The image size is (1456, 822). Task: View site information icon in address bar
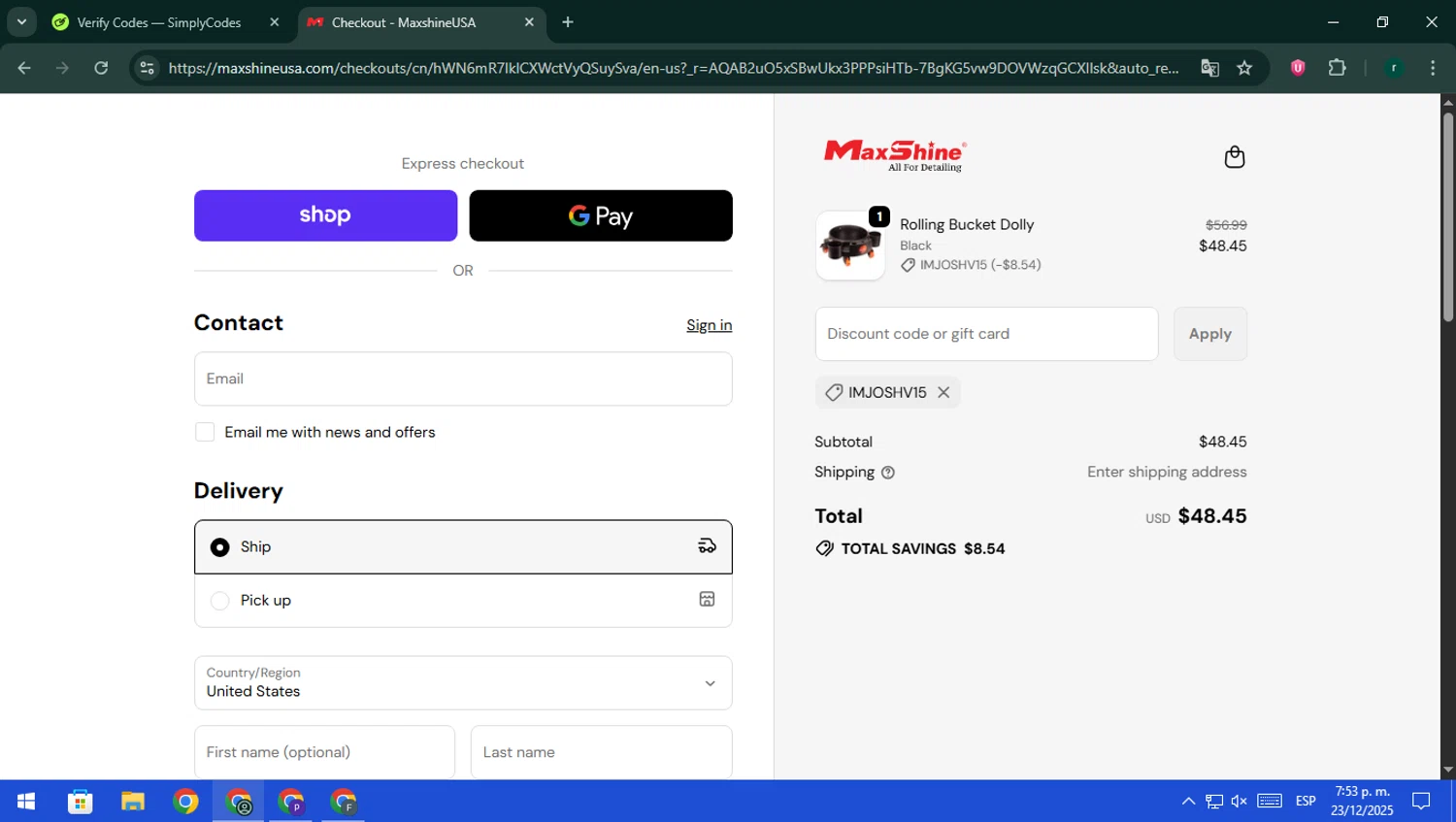[x=147, y=68]
